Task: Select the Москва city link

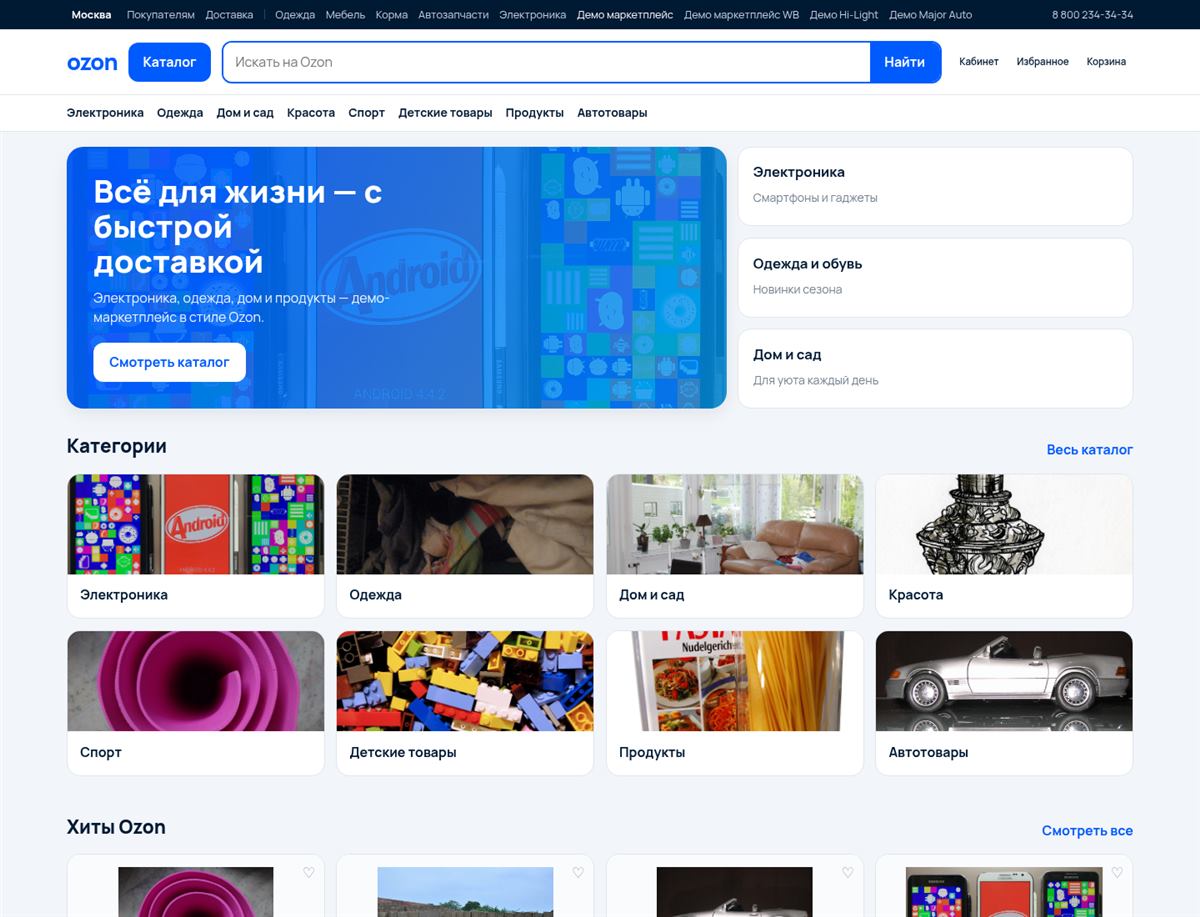Action: point(92,15)
